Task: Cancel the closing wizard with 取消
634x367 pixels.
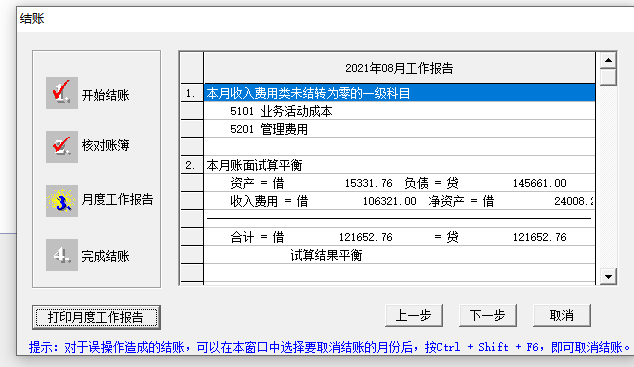Action: (x=562, y=316)
